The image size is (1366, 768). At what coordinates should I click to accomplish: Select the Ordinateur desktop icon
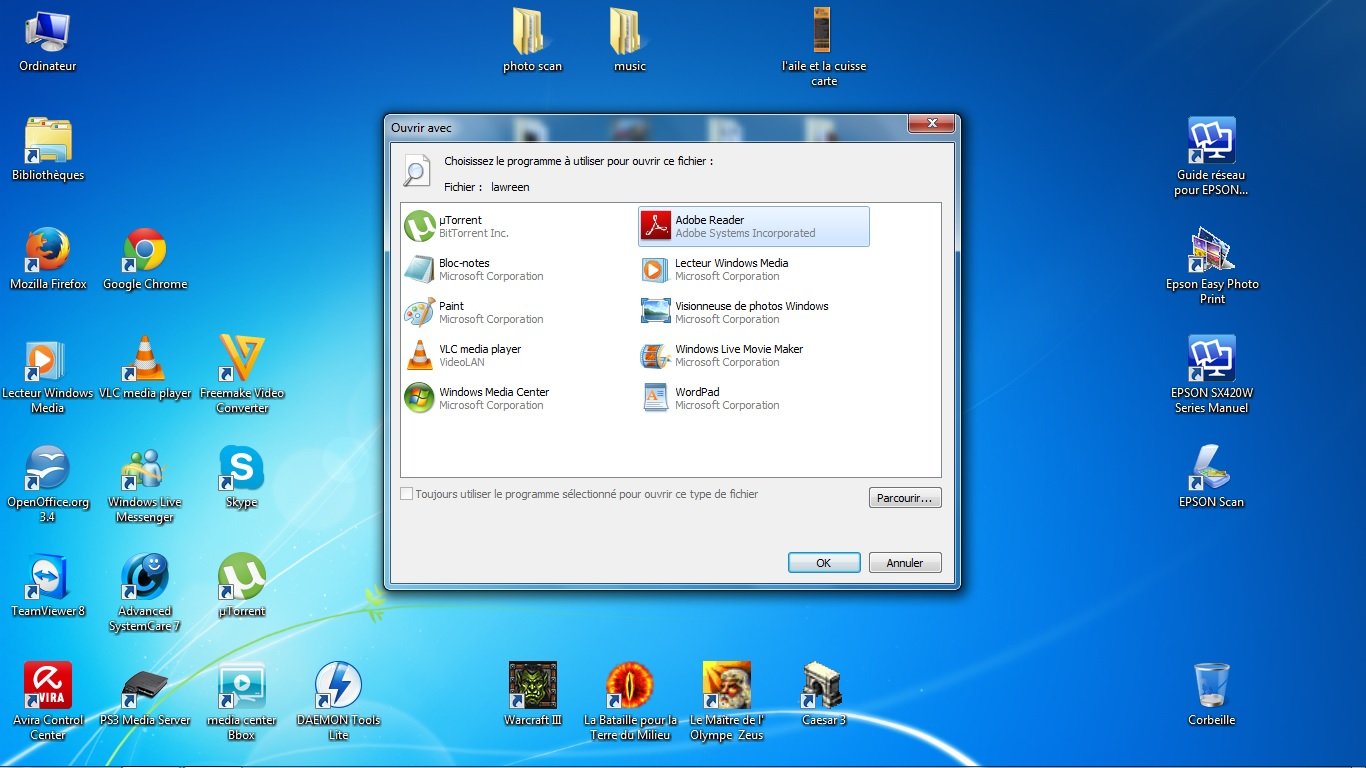tap(47, 41)
